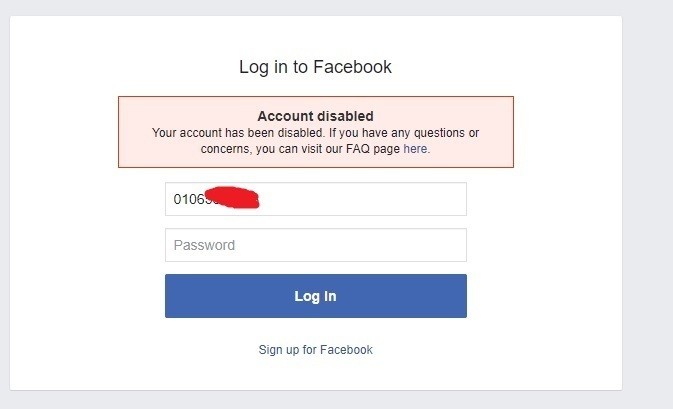Click the phone number field starting with 0106
This screenshot has width=673, height=409.
315,199
